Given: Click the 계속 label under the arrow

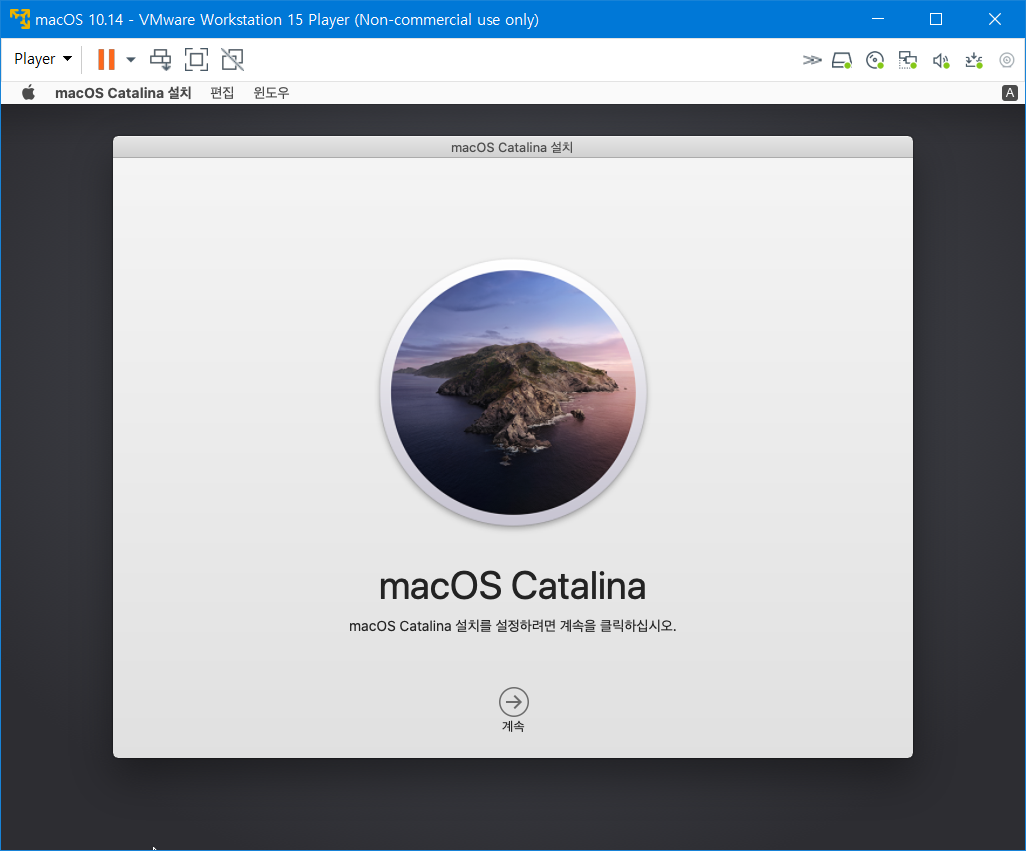Looking at the screenshot, I should click(513, 726).
